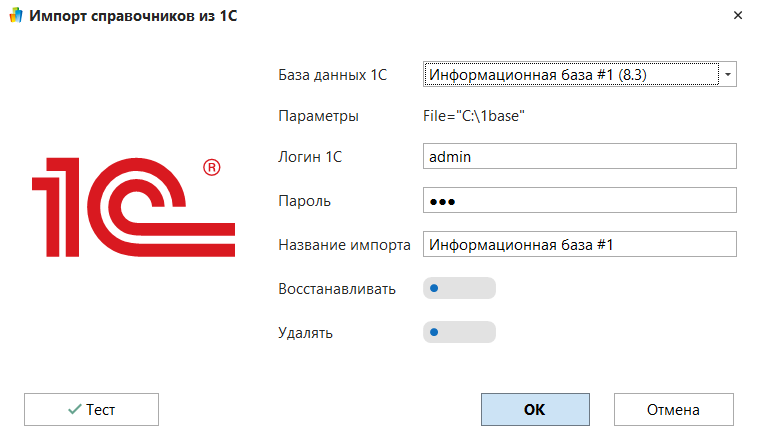The width and height of the screenshot is (758, 444).
Task: Toggle the Восстанавливать switch
Action: click(459, 289)
